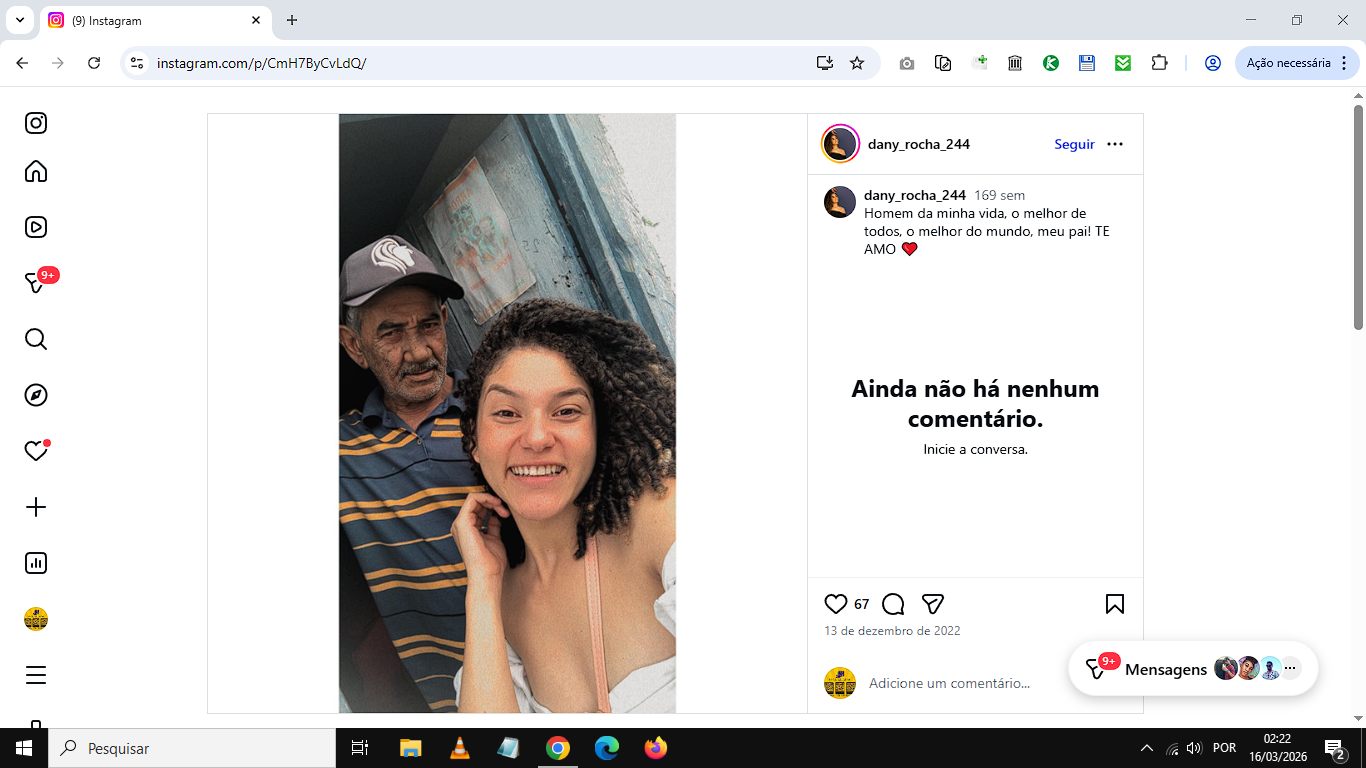
Task: Open Notifications heart icon in sidebar
Action: pos(36,451)
